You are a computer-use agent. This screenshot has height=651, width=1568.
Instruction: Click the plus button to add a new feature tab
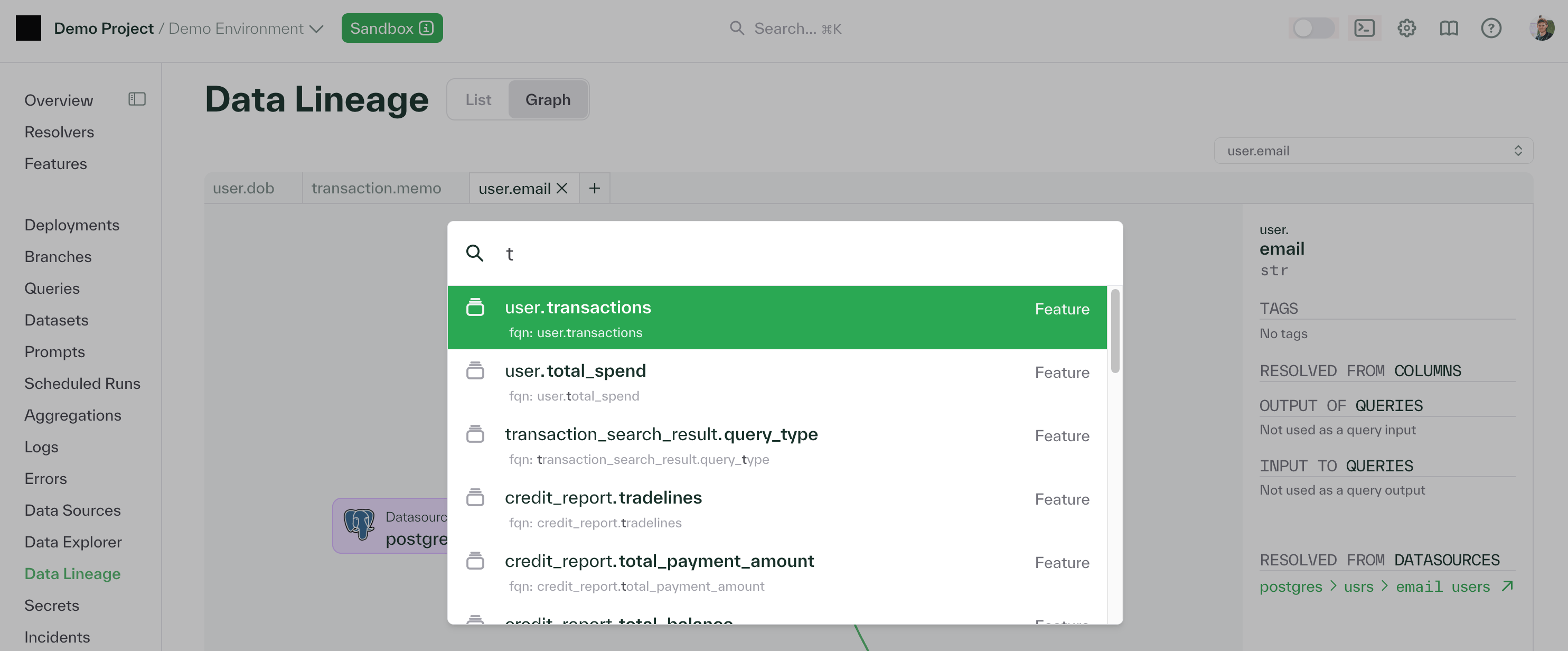[x=594, y=188]
